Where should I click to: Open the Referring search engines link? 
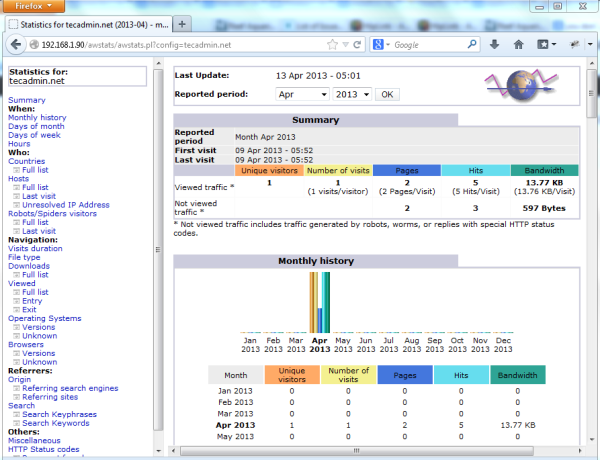(69, 388)
